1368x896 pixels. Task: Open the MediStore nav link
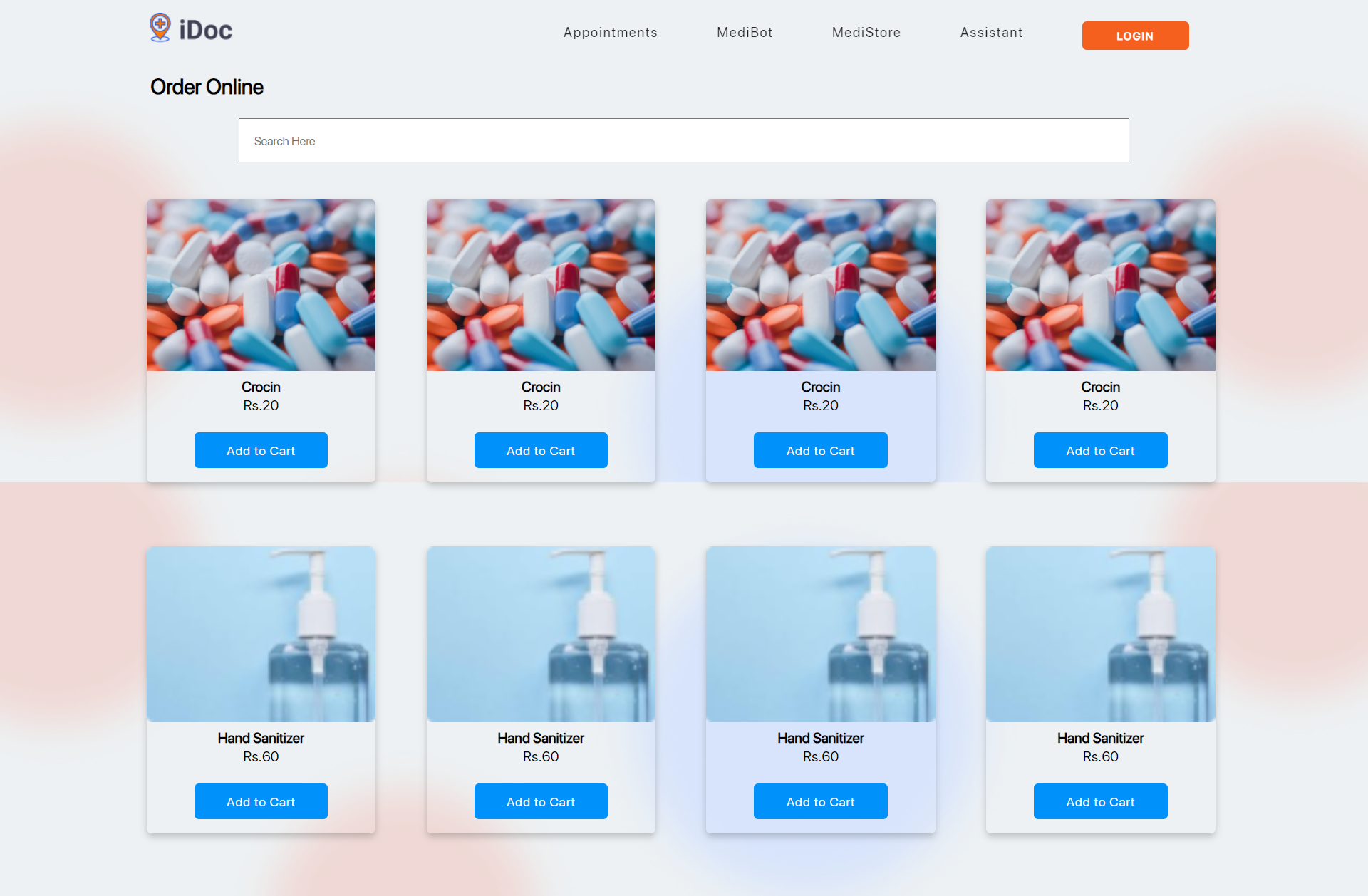pyautogui.click(x=866, y=33)
